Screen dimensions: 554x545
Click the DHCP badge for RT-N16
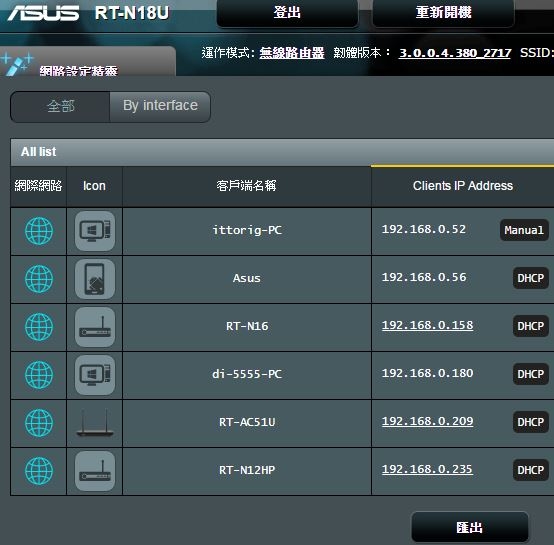point(531,326)
